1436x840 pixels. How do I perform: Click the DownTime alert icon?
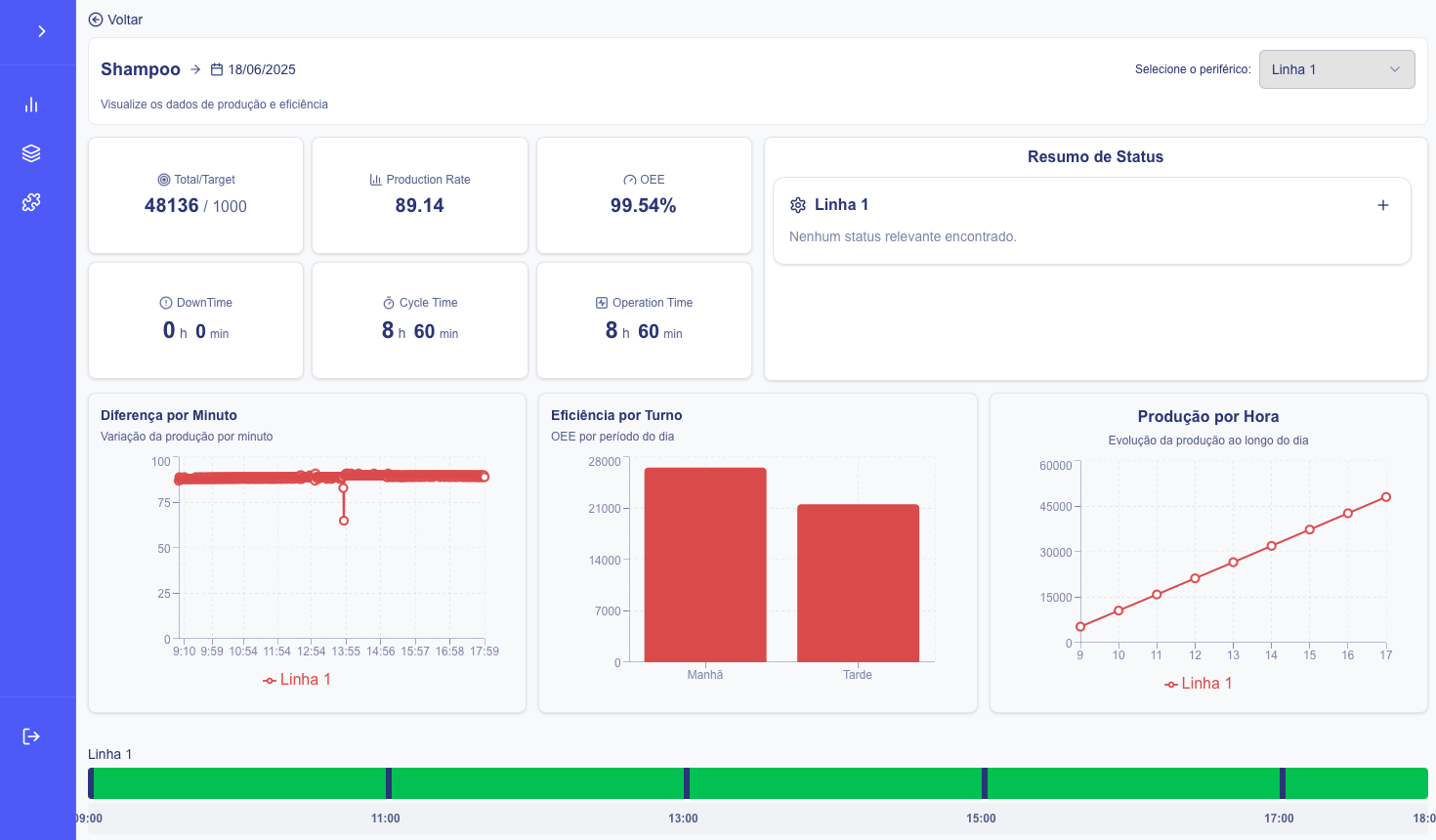pos(166,303)
